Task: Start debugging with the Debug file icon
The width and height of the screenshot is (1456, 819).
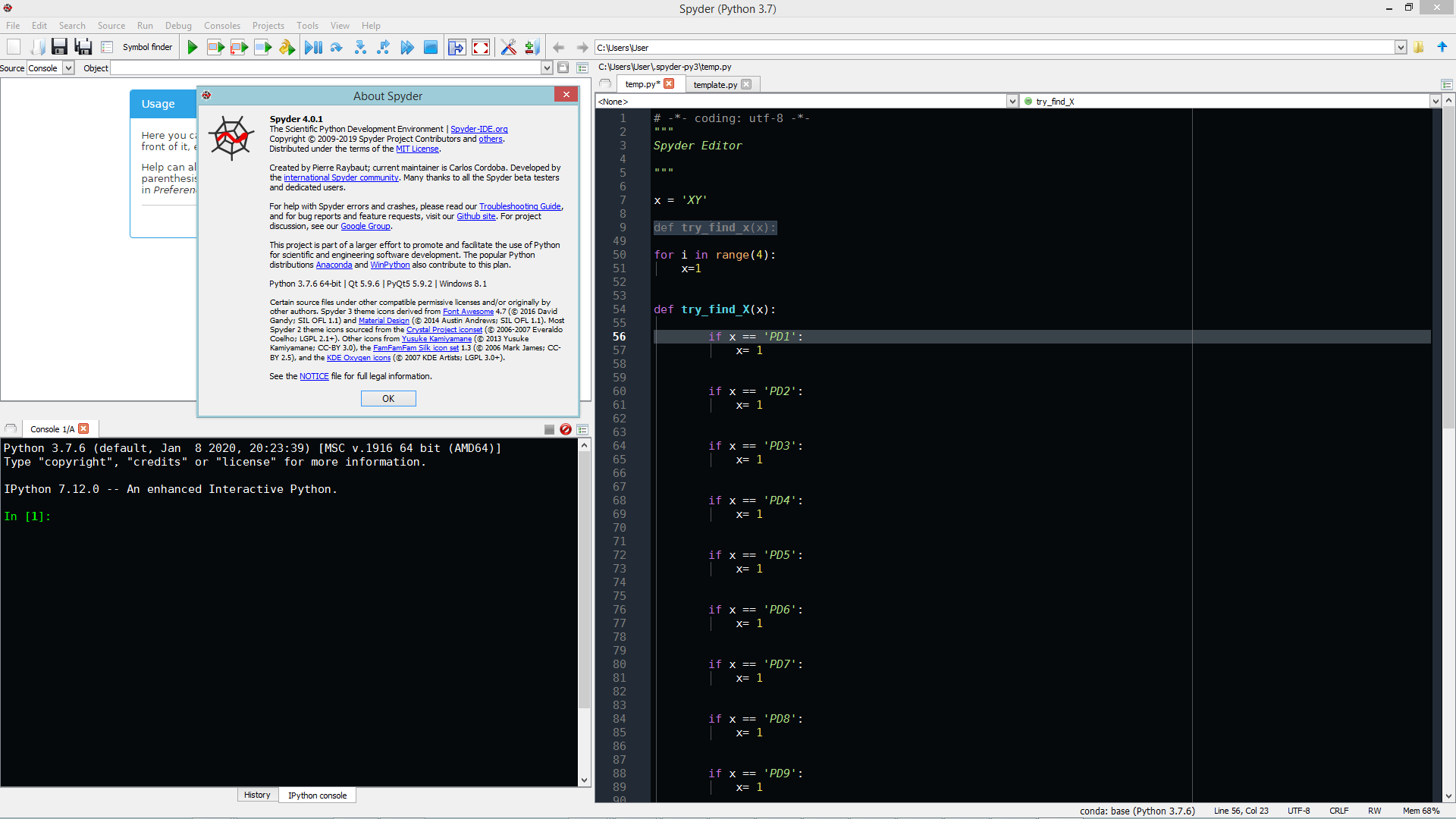Action: click(x=312, y=47)
